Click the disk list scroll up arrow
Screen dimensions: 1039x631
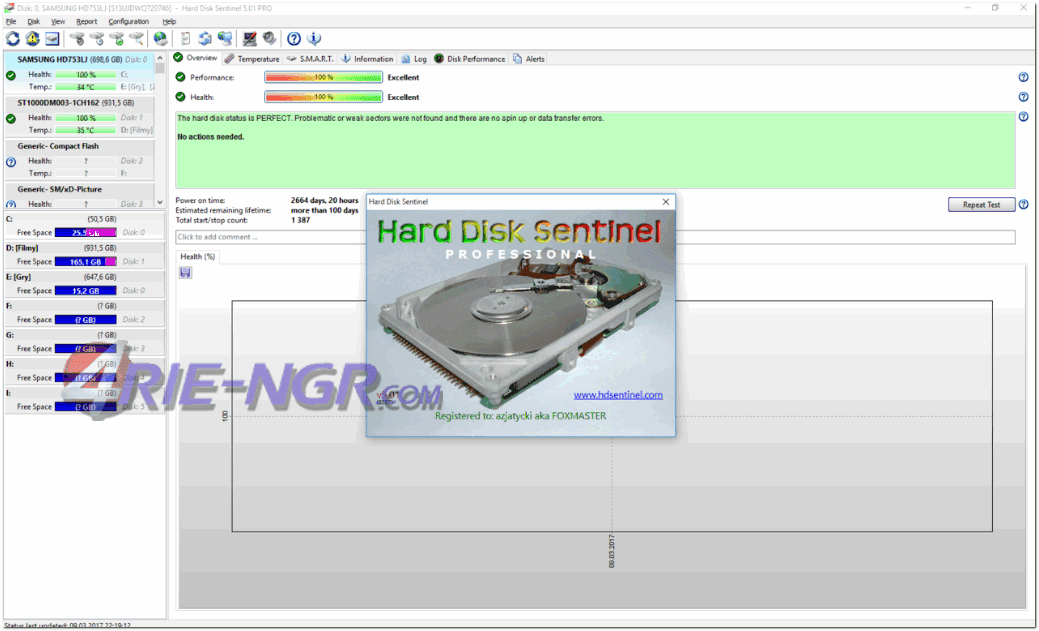pos(160,58)
